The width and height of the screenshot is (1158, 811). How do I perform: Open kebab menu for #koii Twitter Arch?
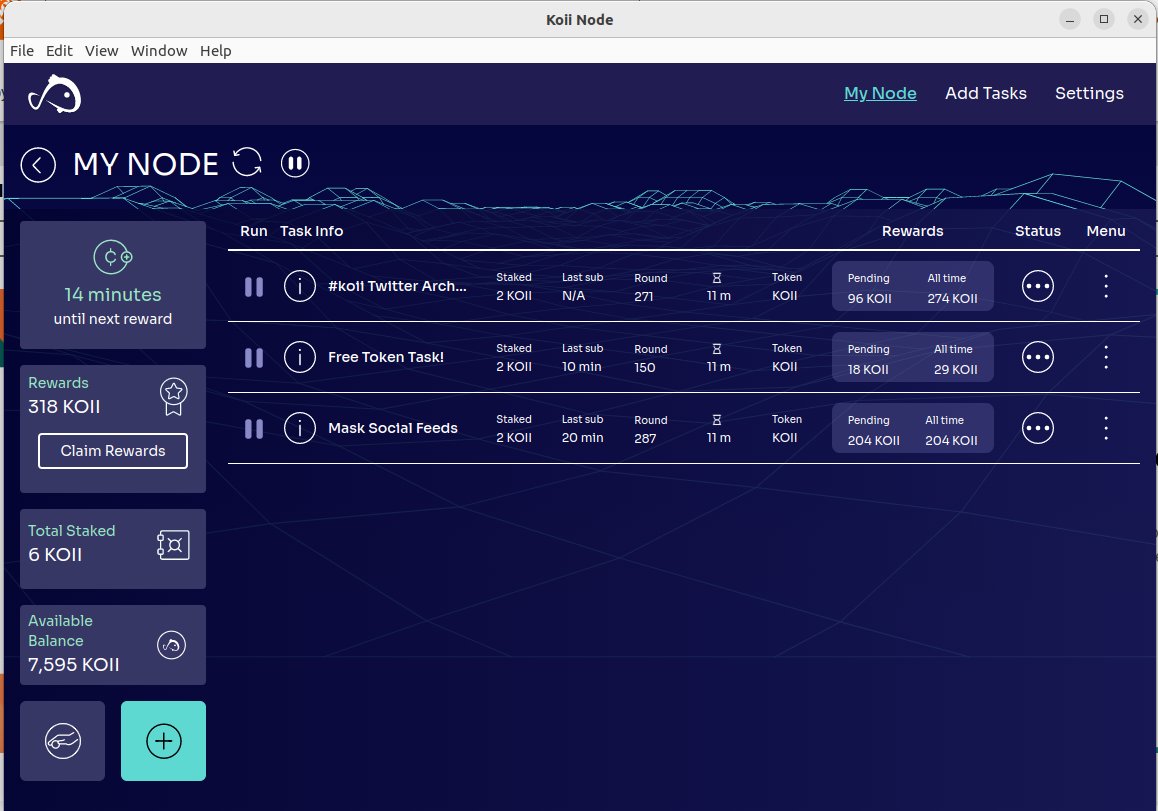pos(1106,286)
